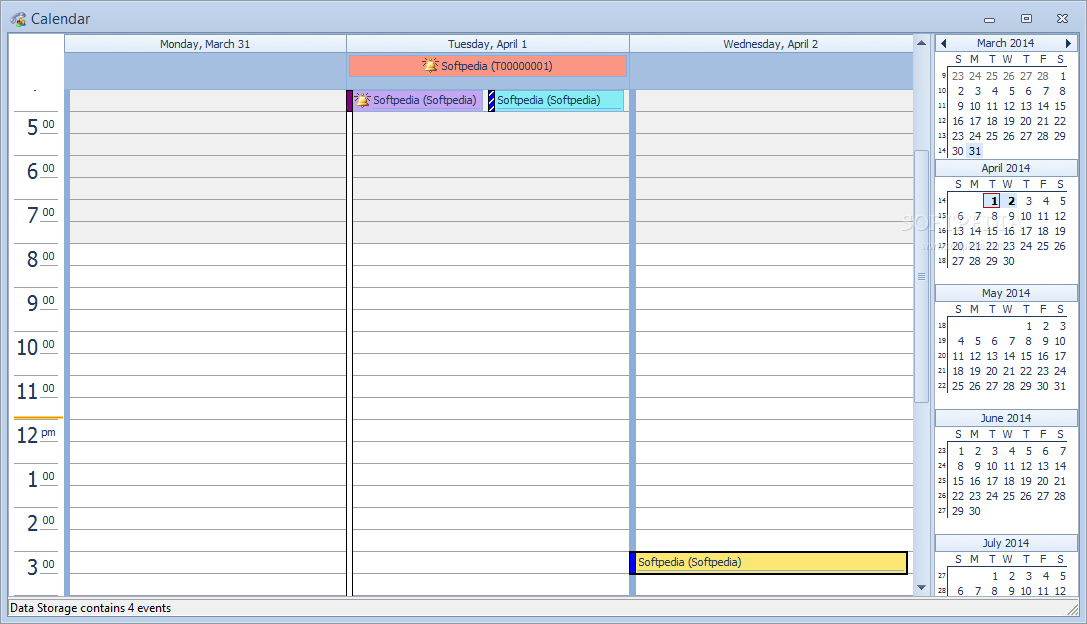Click the March 2014 month header
Viewport: 1087px width, 624px height.
1005,43
